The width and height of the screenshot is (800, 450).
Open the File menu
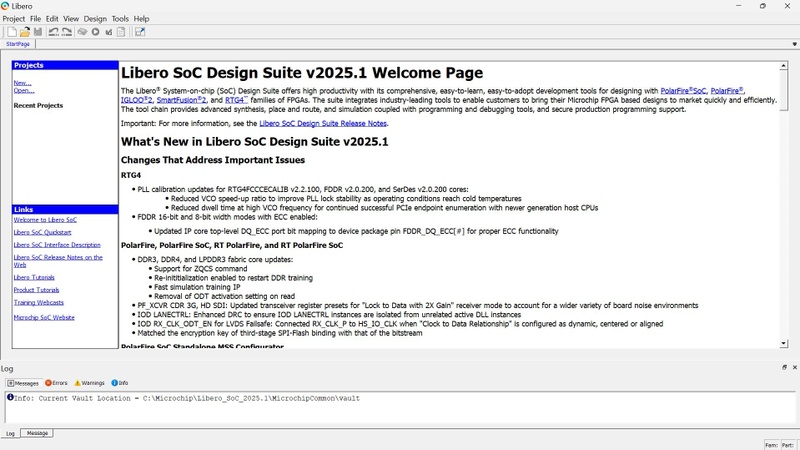[x=35, y=18]
